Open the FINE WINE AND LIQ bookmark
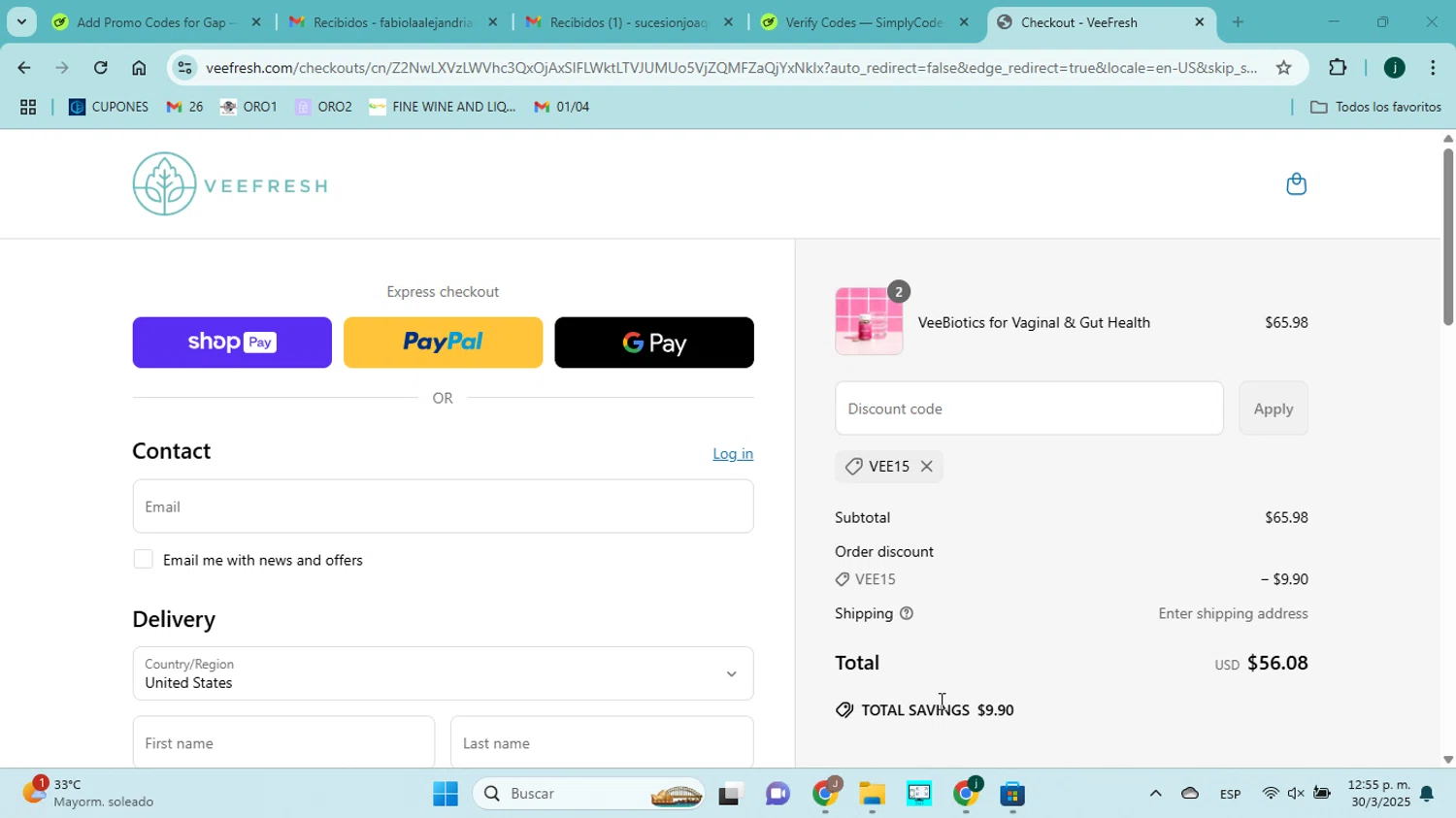 click(x=443, y=107)
